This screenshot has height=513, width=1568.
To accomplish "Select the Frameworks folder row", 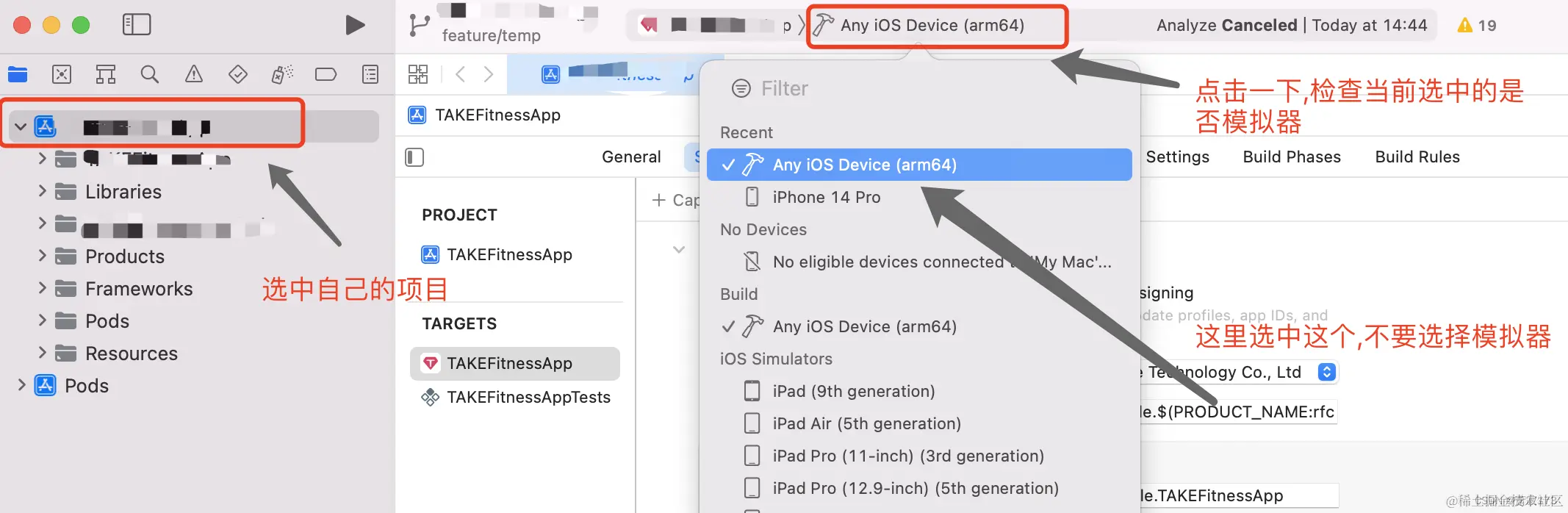I will click(x=194, y=289).
